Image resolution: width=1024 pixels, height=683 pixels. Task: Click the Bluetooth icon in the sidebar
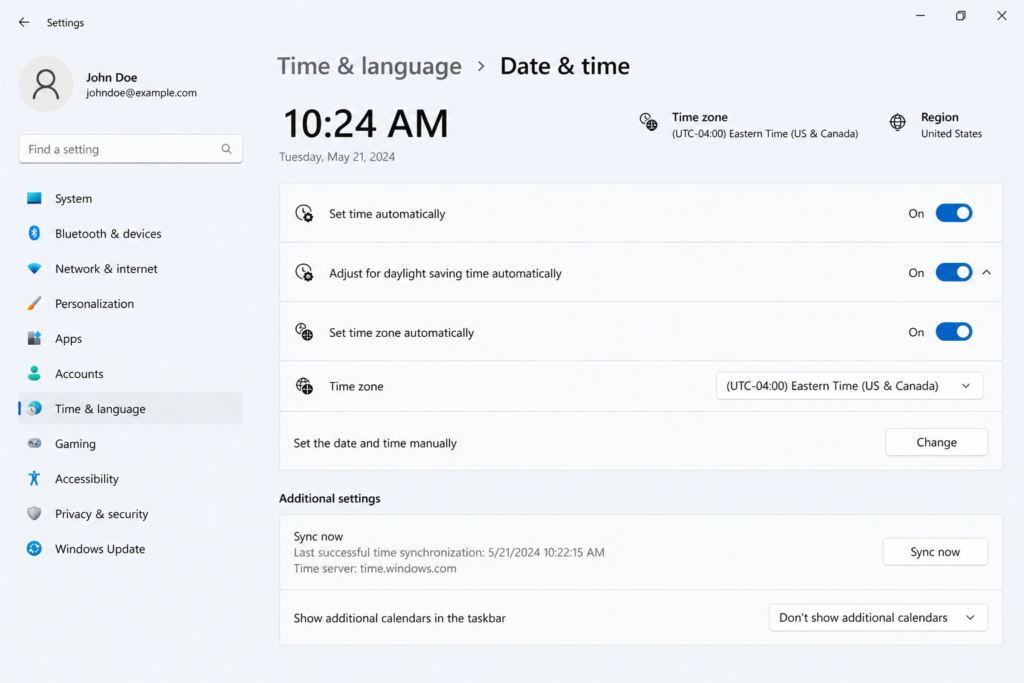(34, 233)
